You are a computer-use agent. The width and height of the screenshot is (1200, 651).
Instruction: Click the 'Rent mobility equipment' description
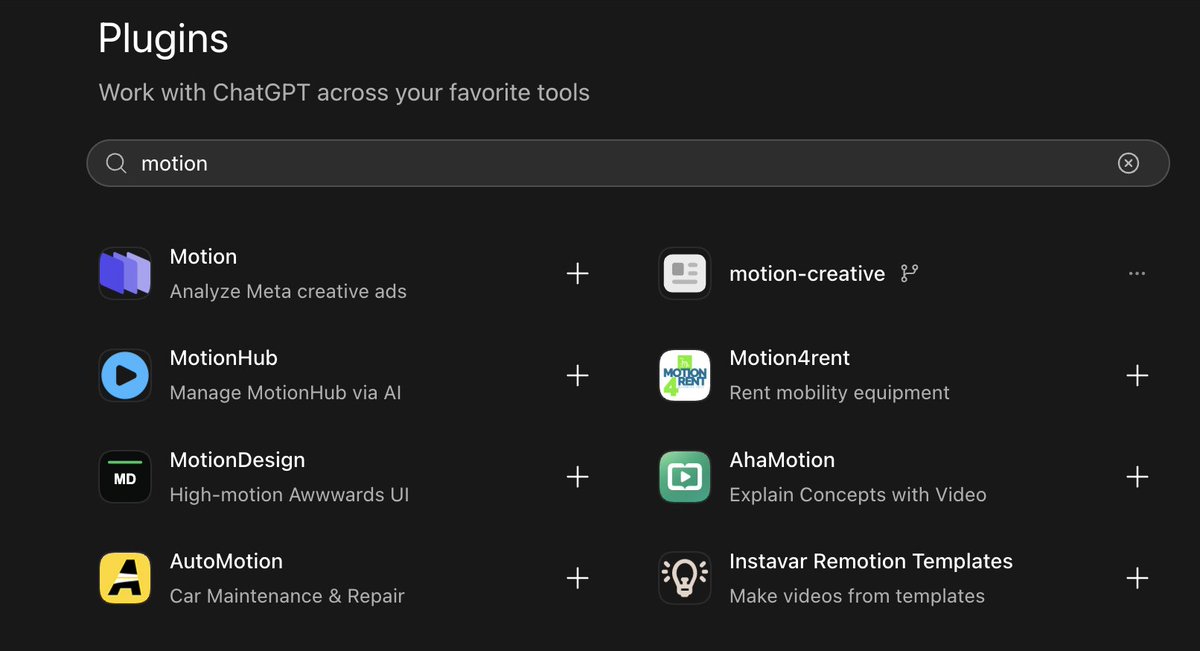tap(839, 393)
